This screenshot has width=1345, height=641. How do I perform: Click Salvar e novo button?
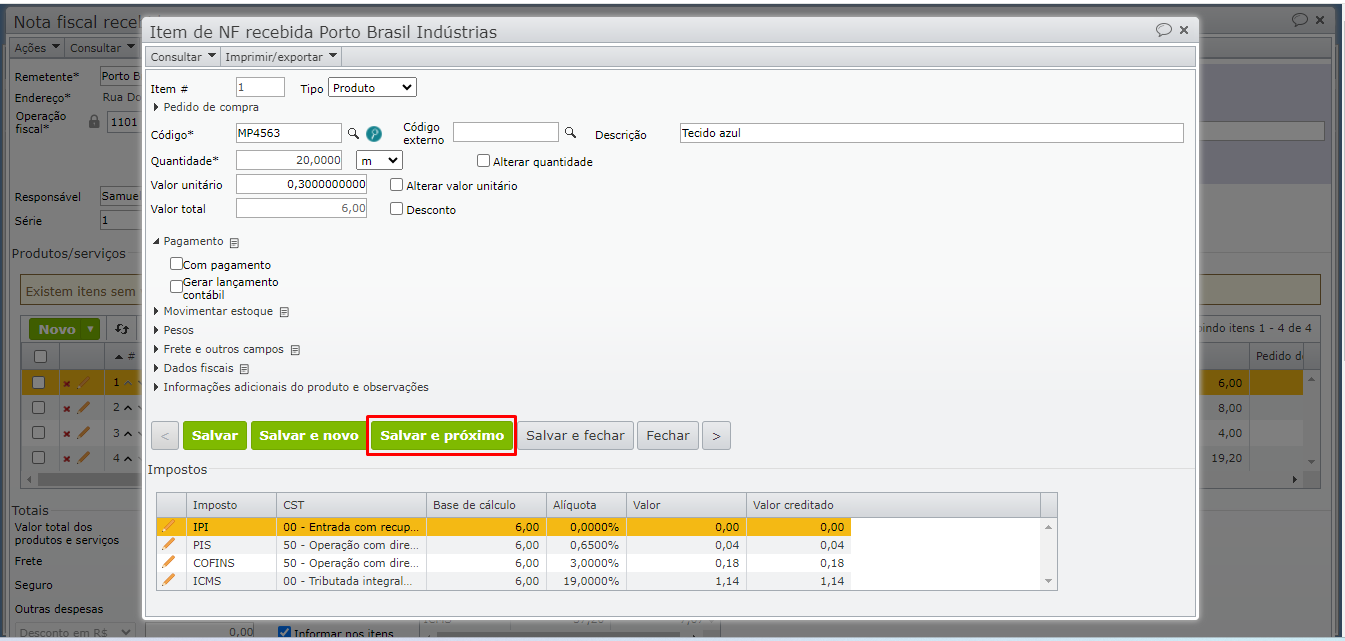[309, 435]
